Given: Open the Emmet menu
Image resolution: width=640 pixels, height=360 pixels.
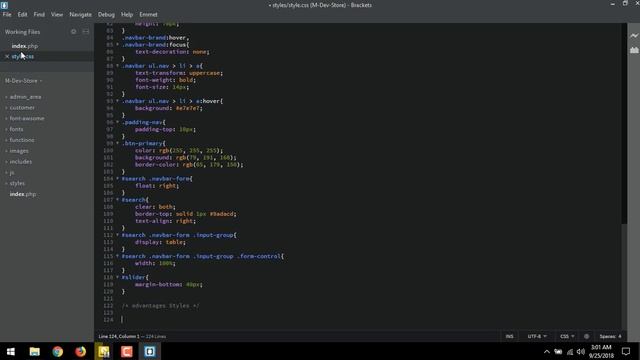Looking at the screenshot, I should [148, 14].
